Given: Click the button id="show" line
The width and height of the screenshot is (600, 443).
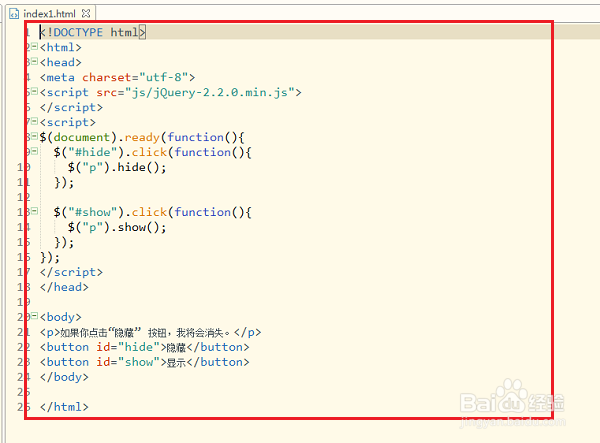Looking at the screenshot, I should tap(145, 362).
